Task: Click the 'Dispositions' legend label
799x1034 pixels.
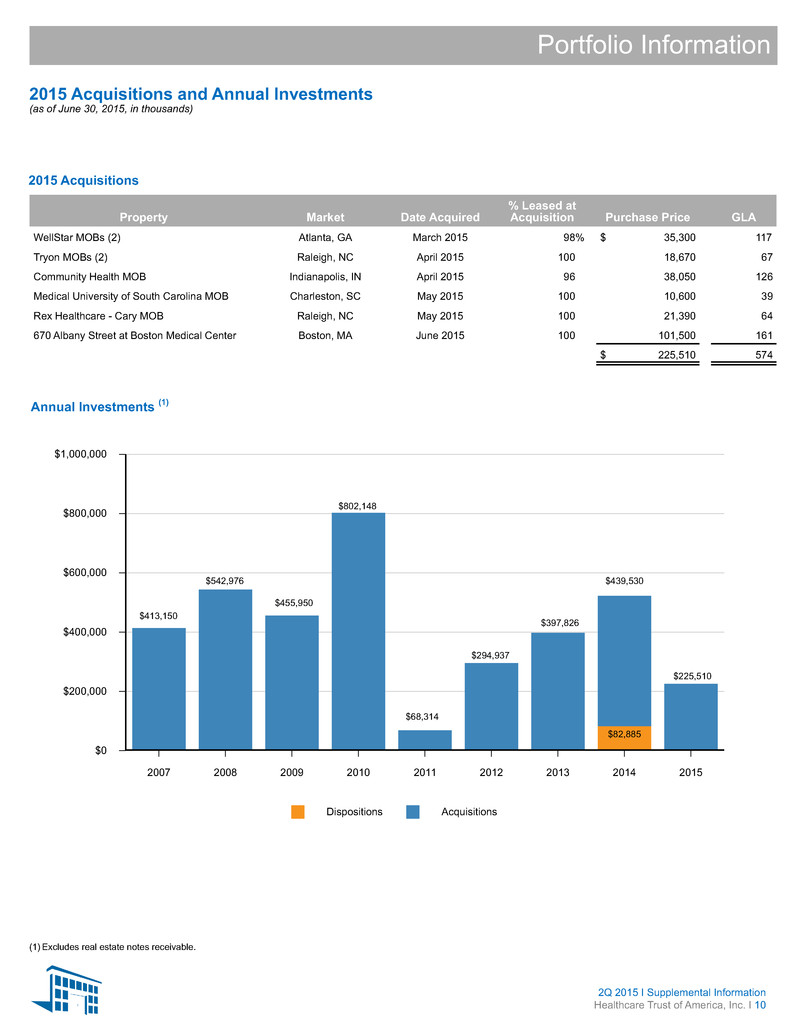Action: (354, 812)
